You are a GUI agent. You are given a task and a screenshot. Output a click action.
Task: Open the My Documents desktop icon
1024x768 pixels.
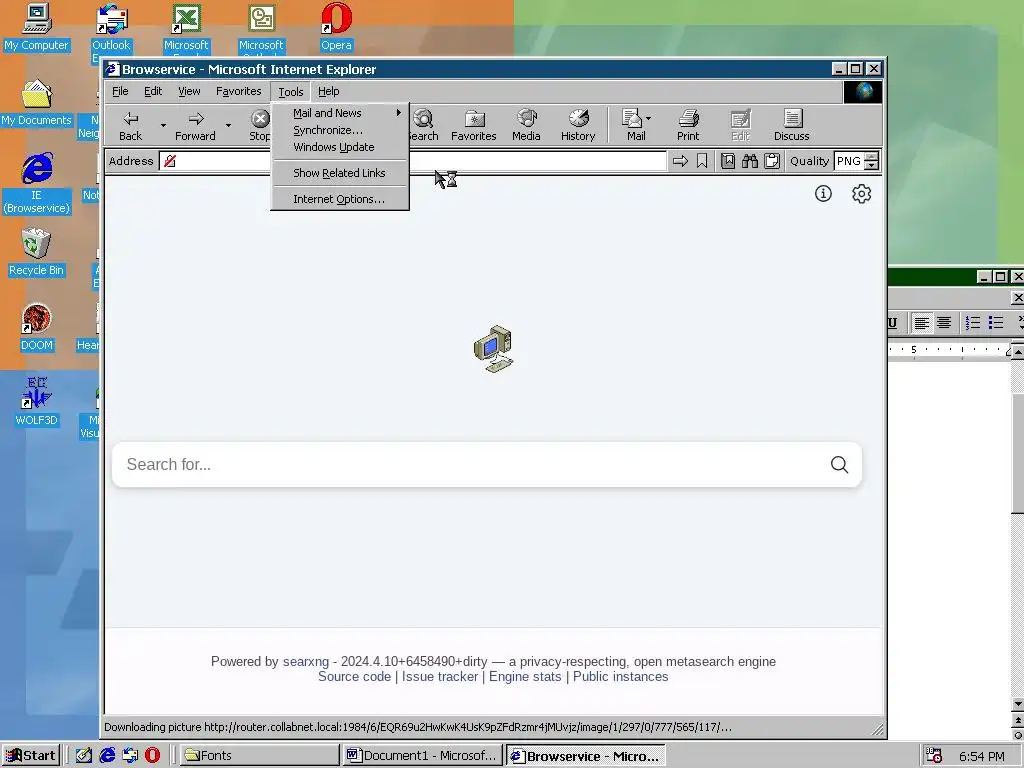[37, 102]
